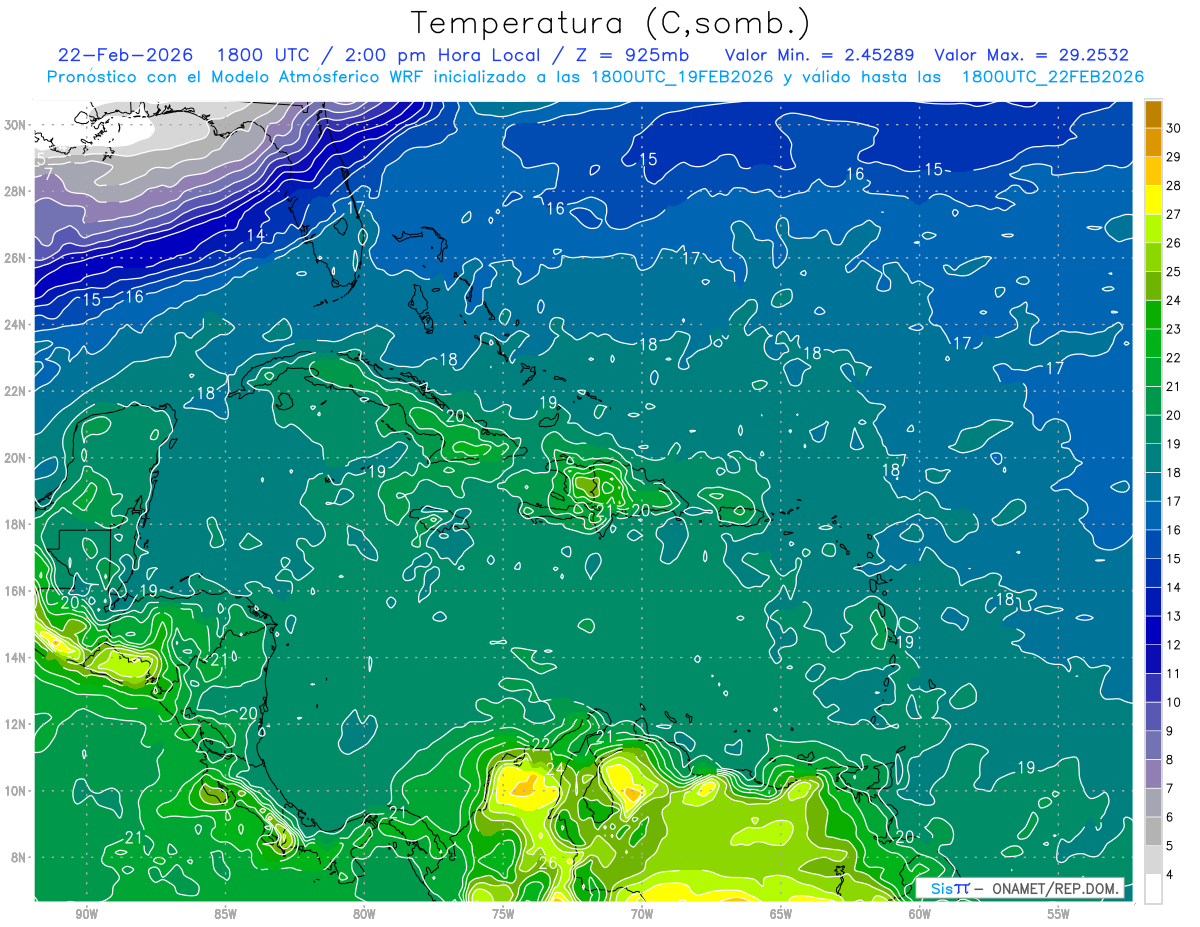
Task: Click the 16N latitude axis label
Action: (17, 591)
